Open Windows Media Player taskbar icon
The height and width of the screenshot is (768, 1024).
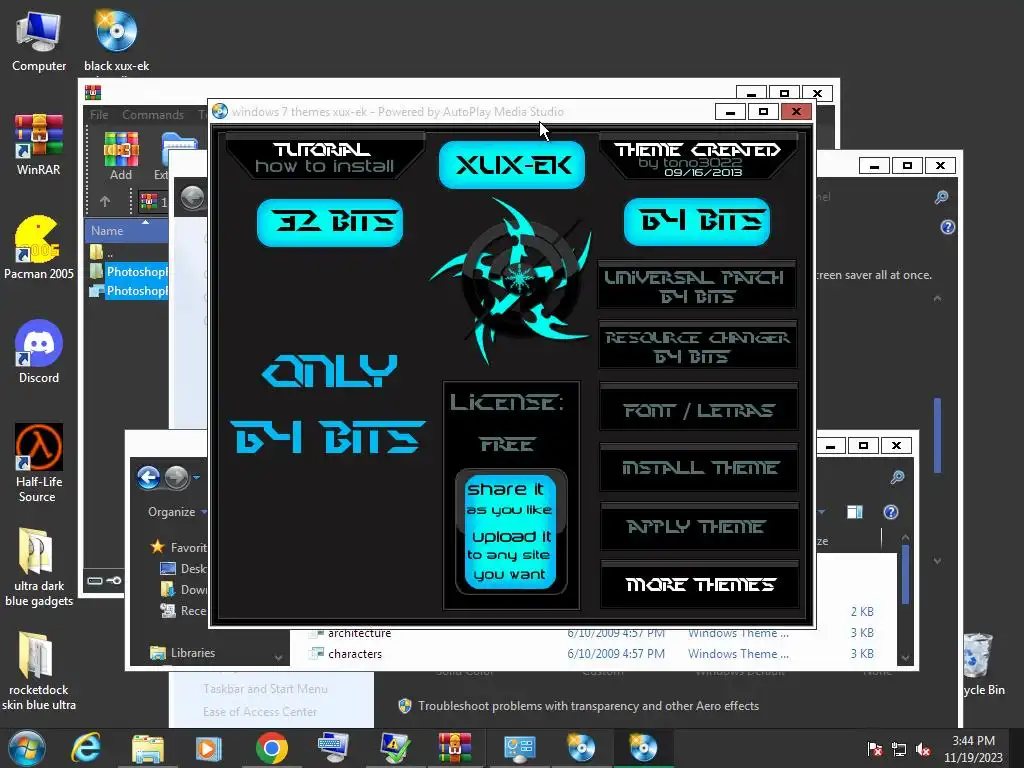(x=209, y=748)
